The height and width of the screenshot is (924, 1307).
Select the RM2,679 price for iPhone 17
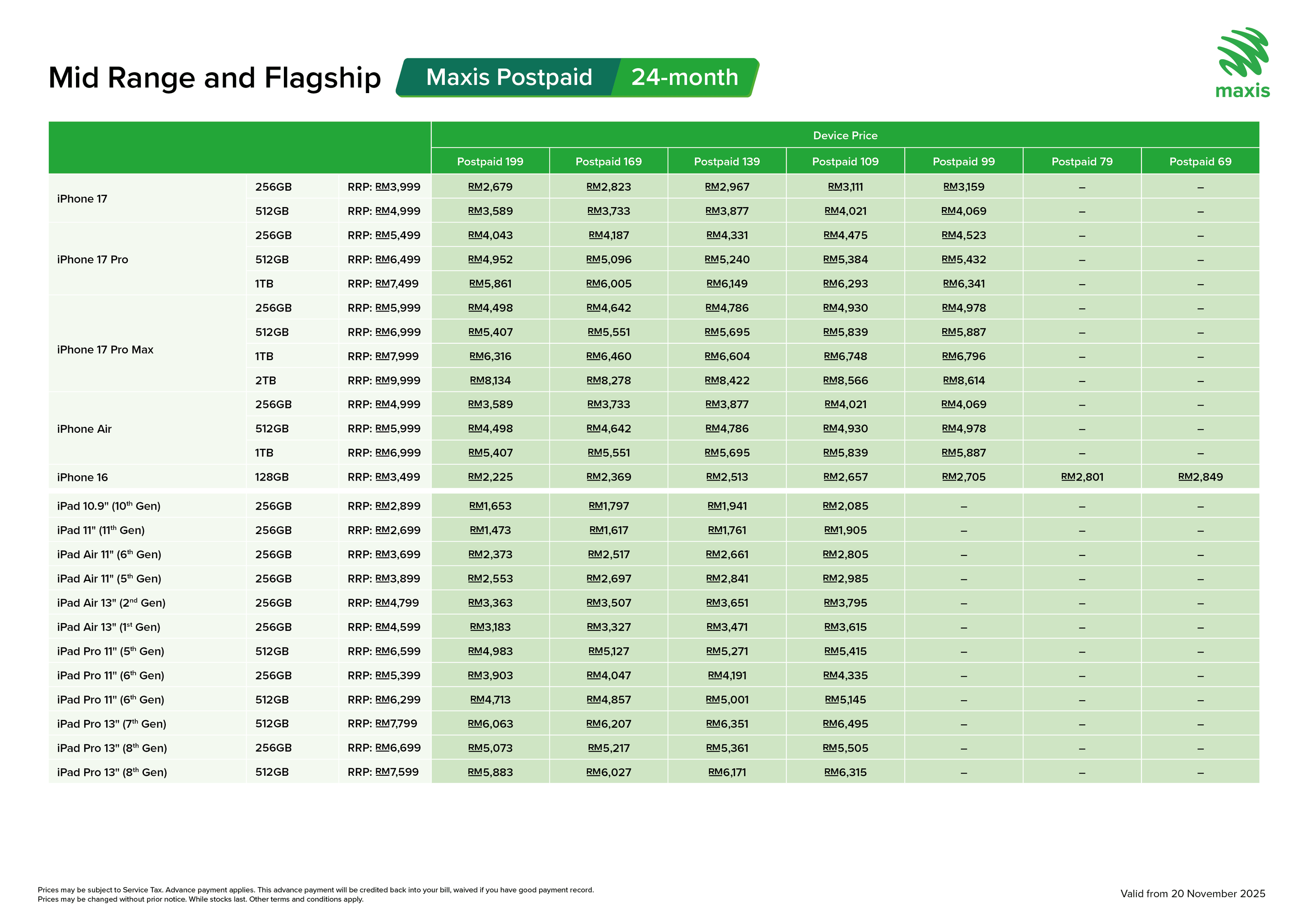[490, 187]
